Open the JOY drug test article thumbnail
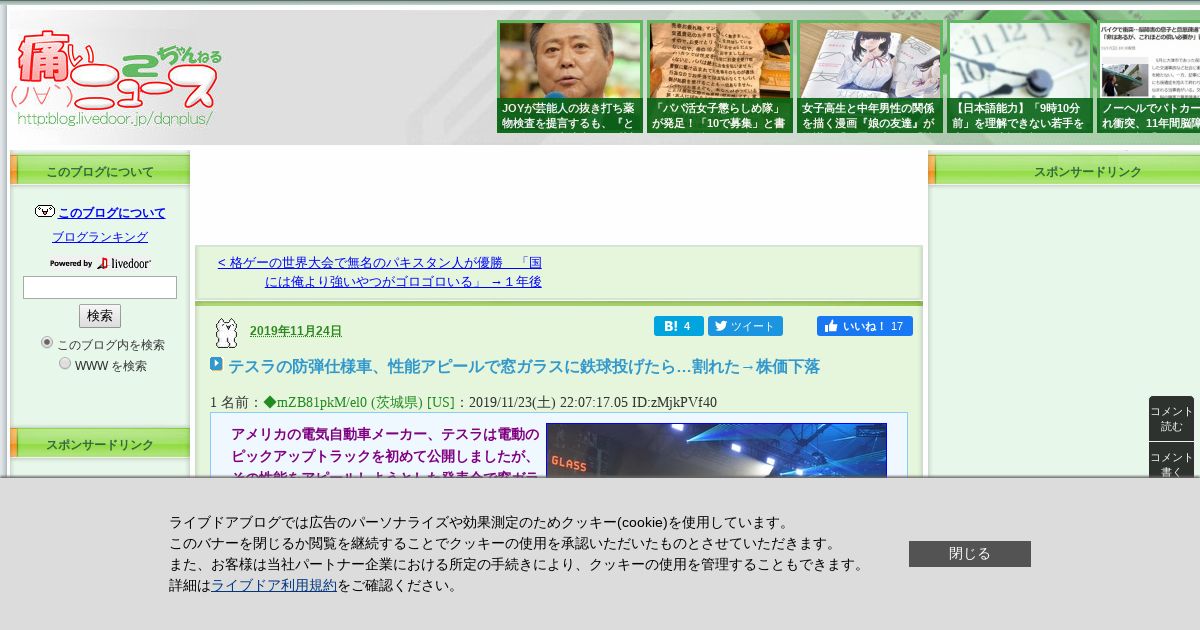The height and width of the screenshot is (630, 1200). point(569,77)
